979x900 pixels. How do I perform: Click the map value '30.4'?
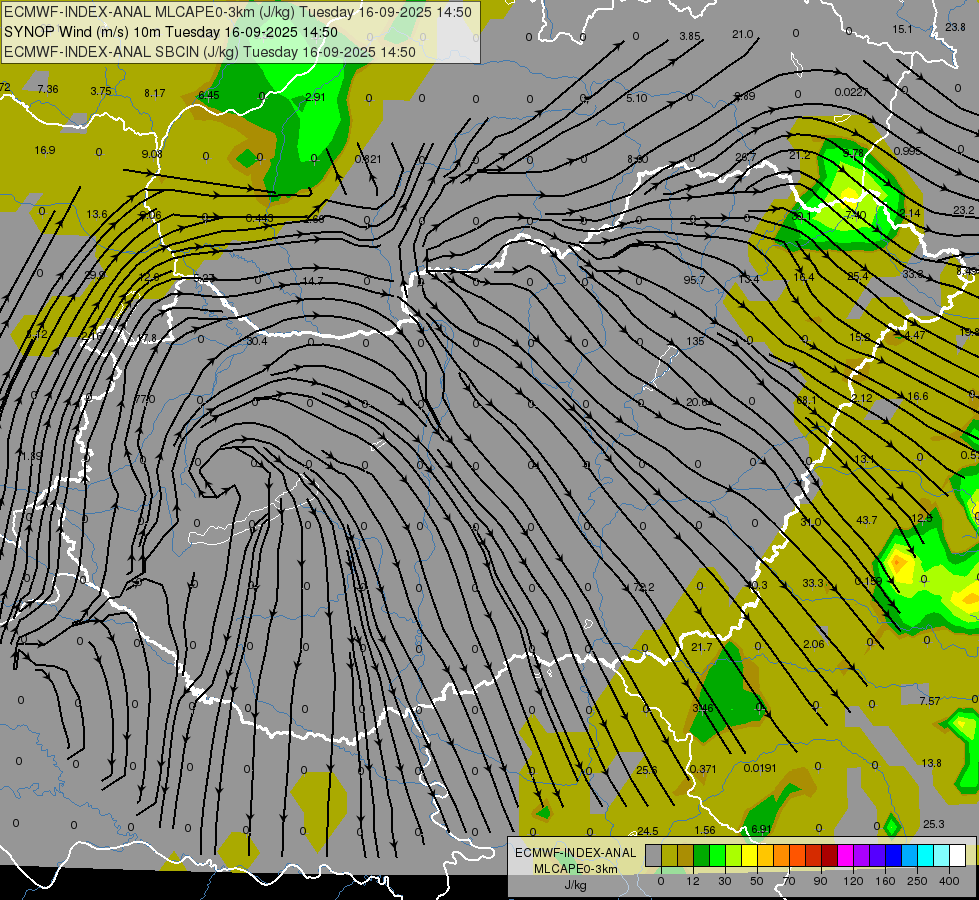pyautogui.click(x=256, y=340)
